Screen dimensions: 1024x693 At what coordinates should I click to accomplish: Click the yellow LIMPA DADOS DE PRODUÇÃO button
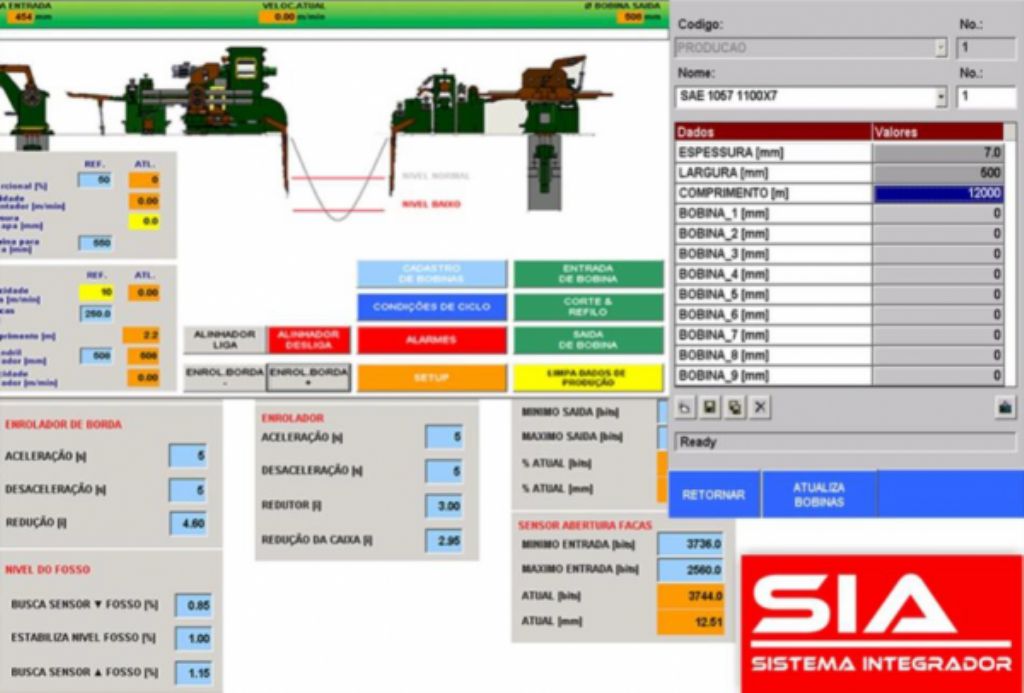click(588, 377)
